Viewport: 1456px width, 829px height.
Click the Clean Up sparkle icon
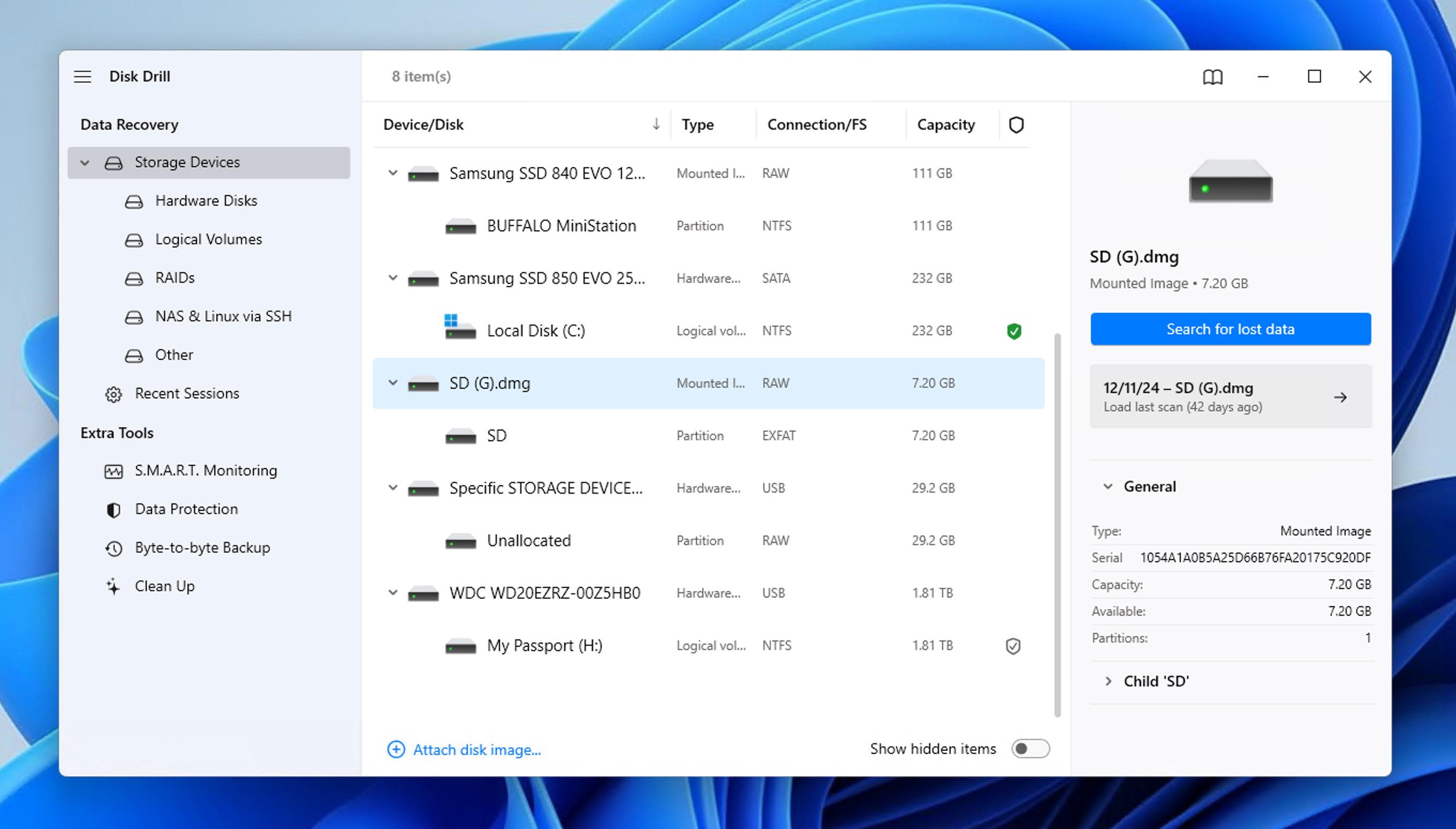(x=113, y=586)
